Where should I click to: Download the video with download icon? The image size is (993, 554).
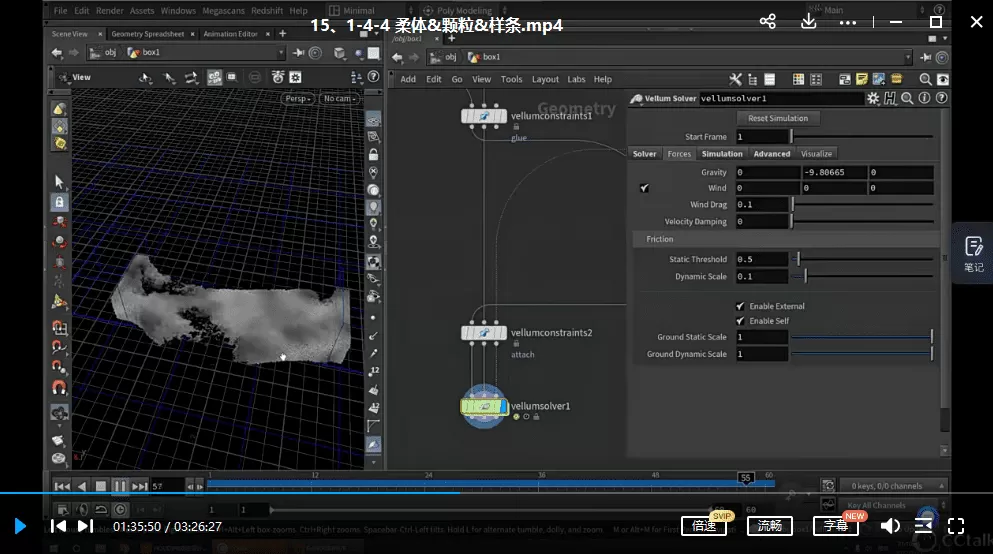[809, 22]
